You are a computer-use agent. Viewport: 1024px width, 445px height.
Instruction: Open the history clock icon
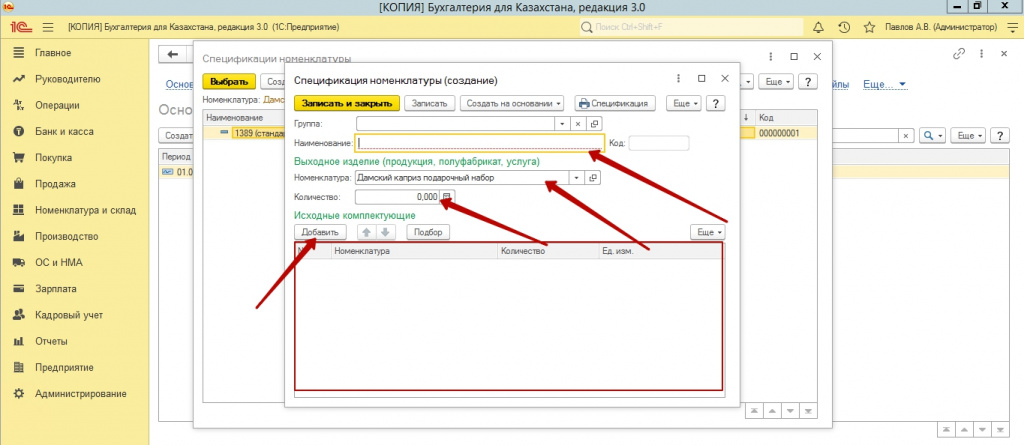click(x=844, y=27)
